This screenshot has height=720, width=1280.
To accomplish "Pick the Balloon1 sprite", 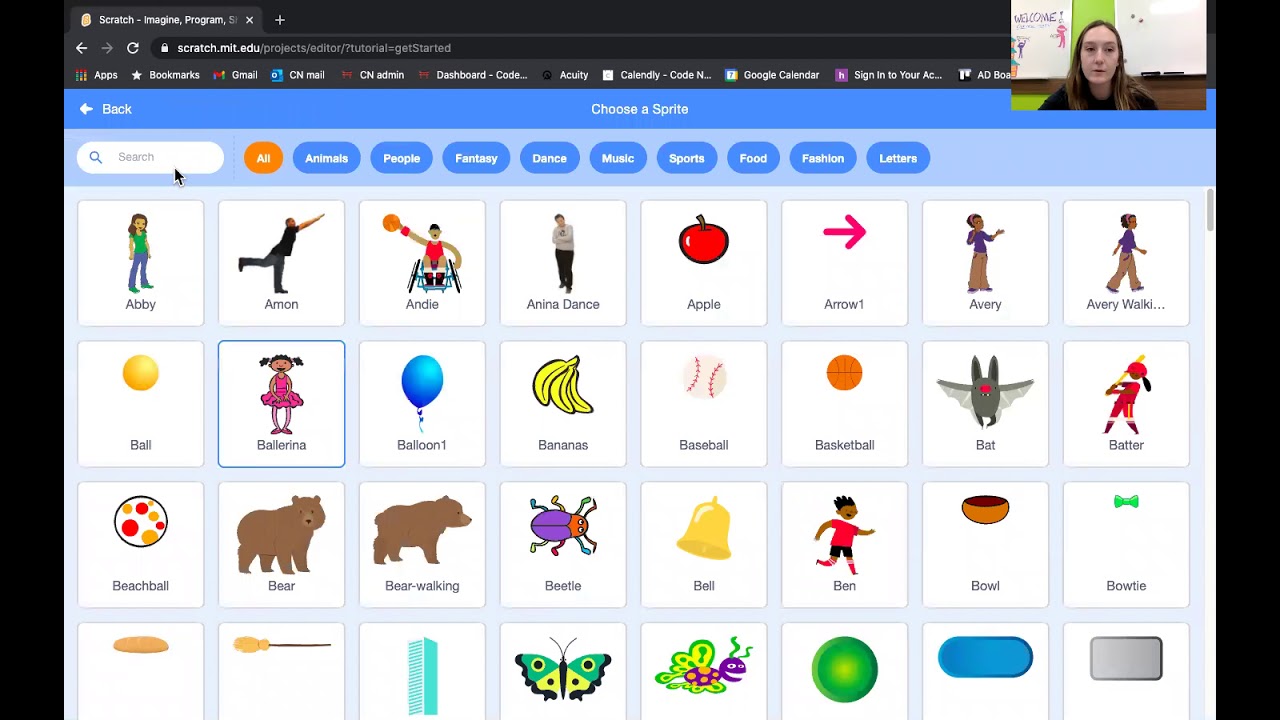I will tap(422, 404).
